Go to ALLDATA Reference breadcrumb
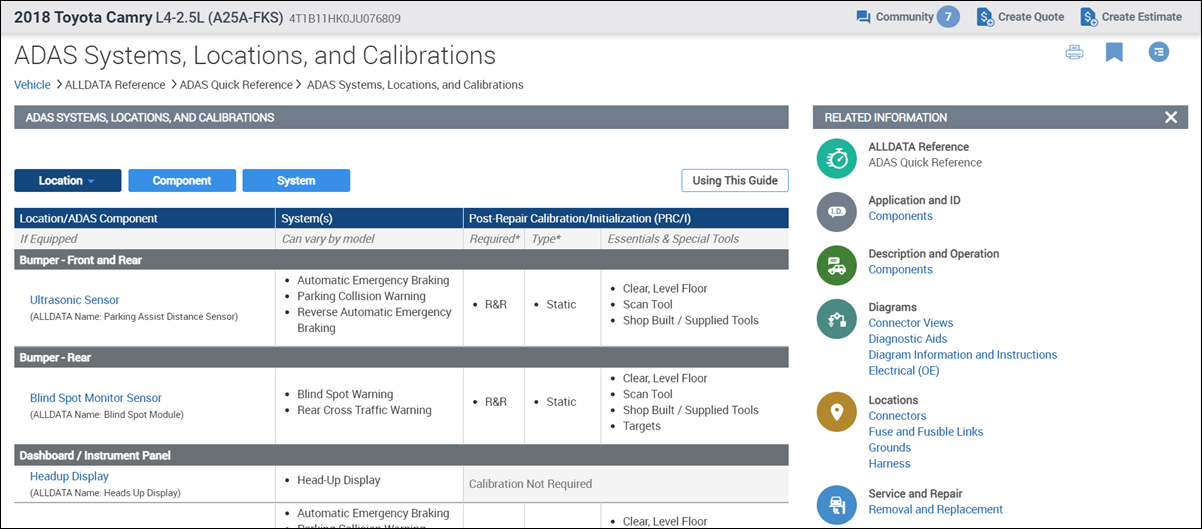Screen dimensions: 1202x529 tap(115, 85)
